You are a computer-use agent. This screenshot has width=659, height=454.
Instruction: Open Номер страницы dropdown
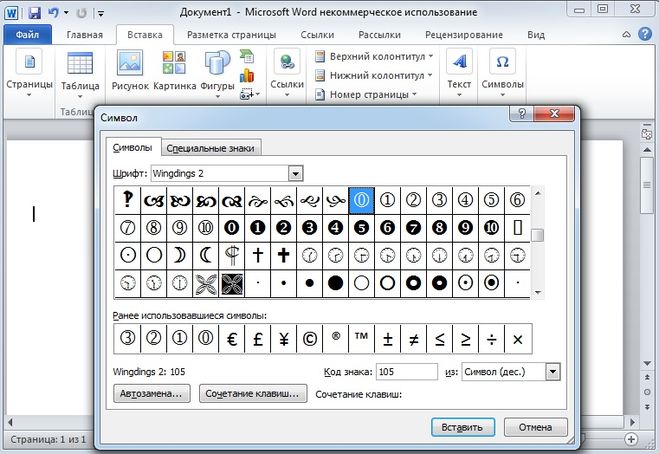click(x=366, y=95)
